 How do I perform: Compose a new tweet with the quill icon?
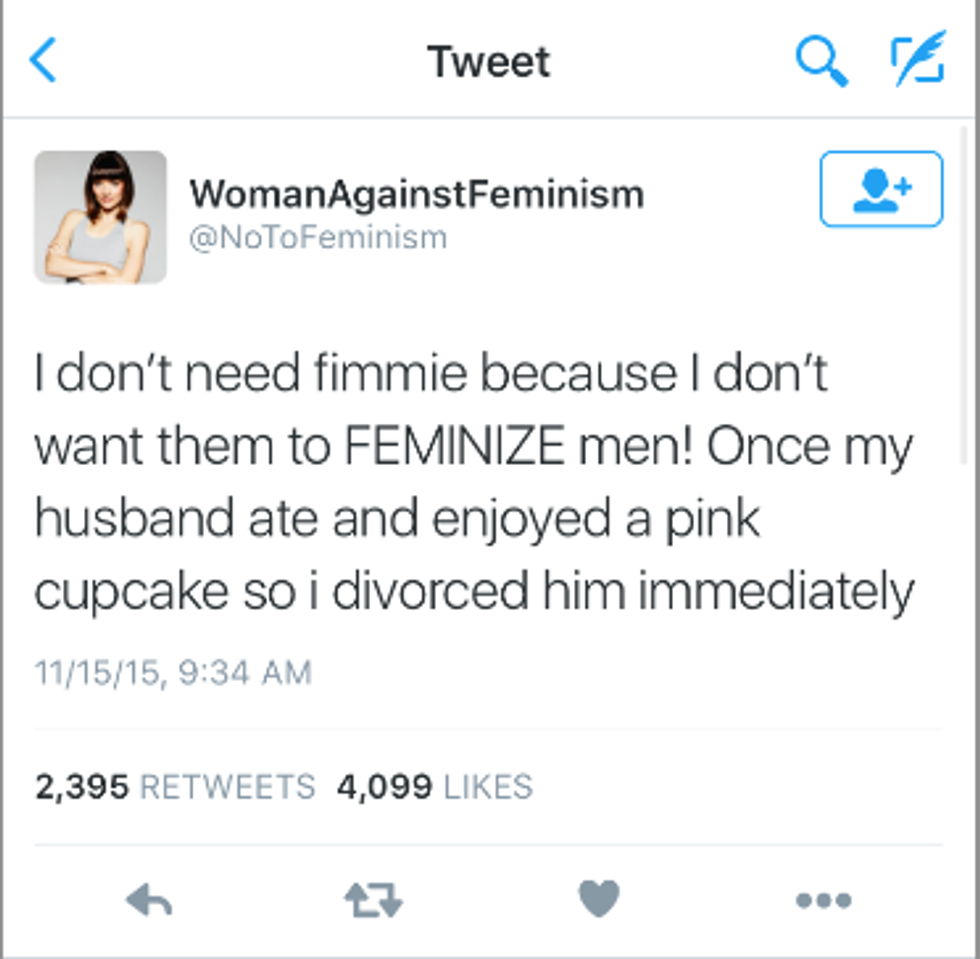917,59
